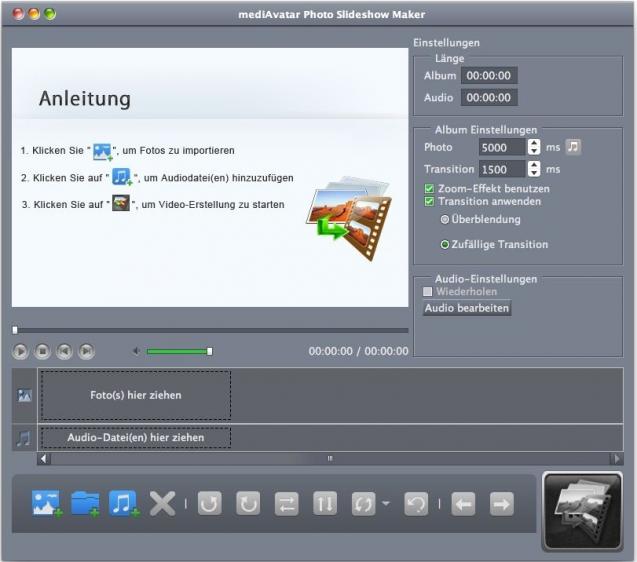Viewport: 637px width, 562px height.
Task: Click the video creation icon in step 3
Action: coord(121,203)
